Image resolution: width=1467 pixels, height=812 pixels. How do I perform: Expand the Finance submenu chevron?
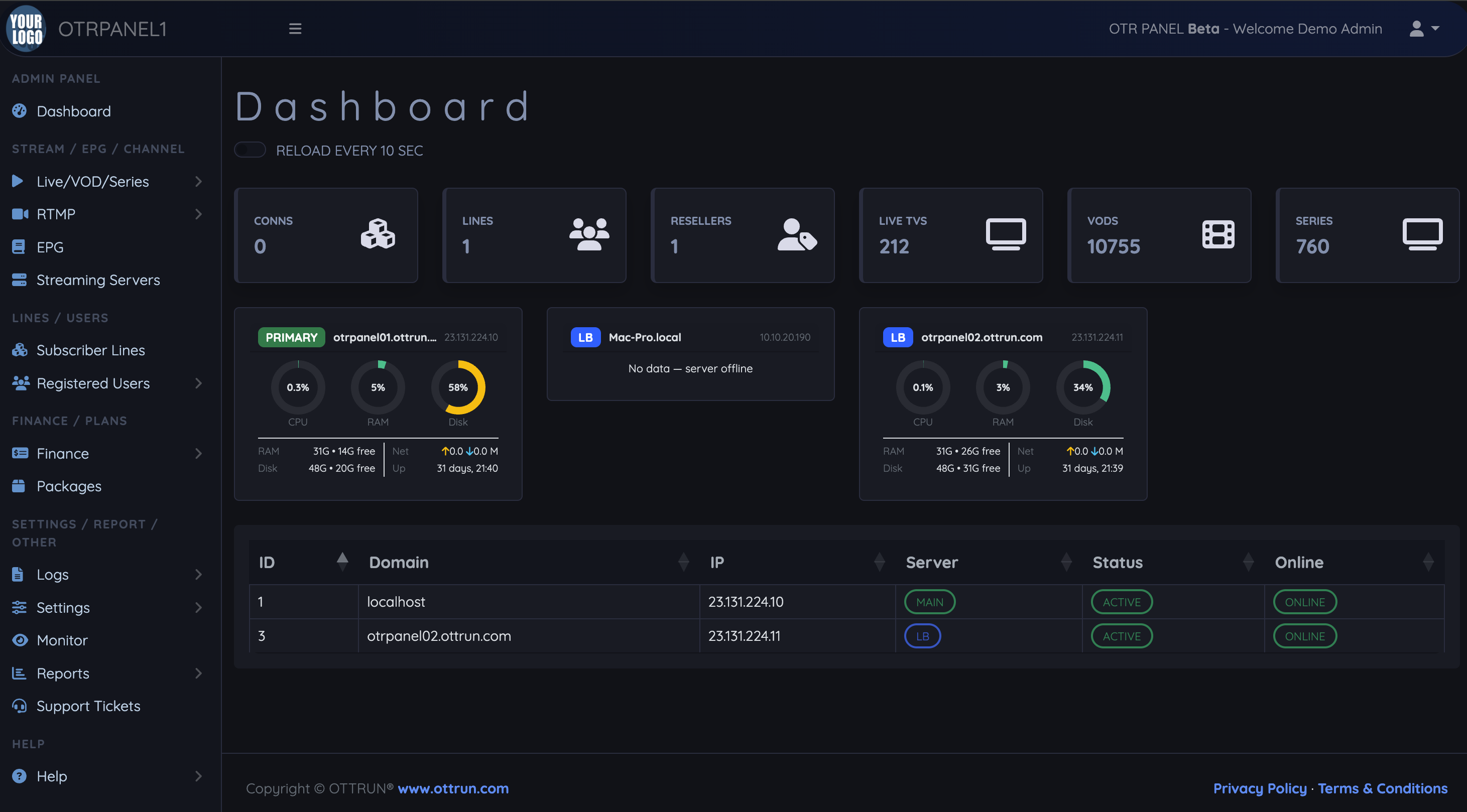(198, 453)
